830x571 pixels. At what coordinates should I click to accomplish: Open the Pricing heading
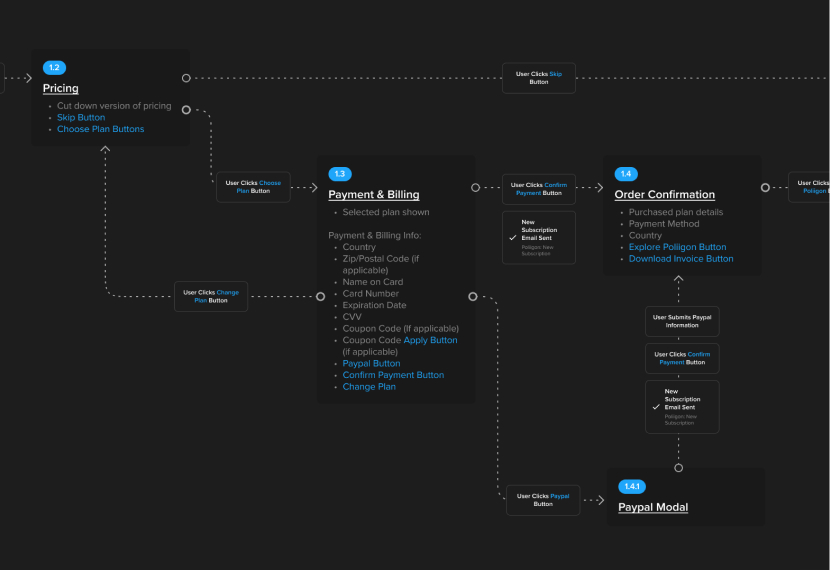point(61,88)
